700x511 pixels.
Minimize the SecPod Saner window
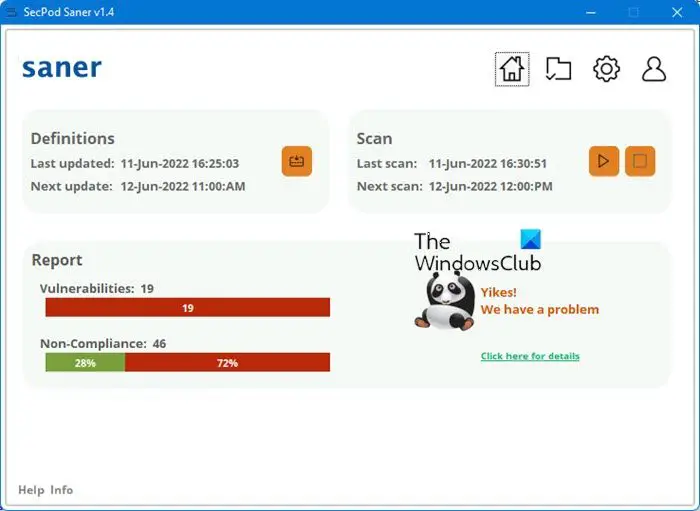coord(591,12)
